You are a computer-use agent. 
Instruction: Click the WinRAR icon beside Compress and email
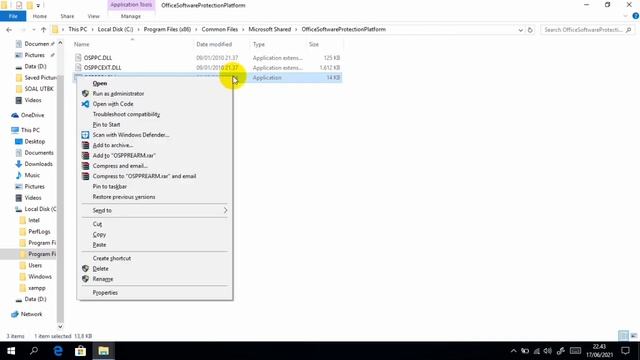[85, 166]
